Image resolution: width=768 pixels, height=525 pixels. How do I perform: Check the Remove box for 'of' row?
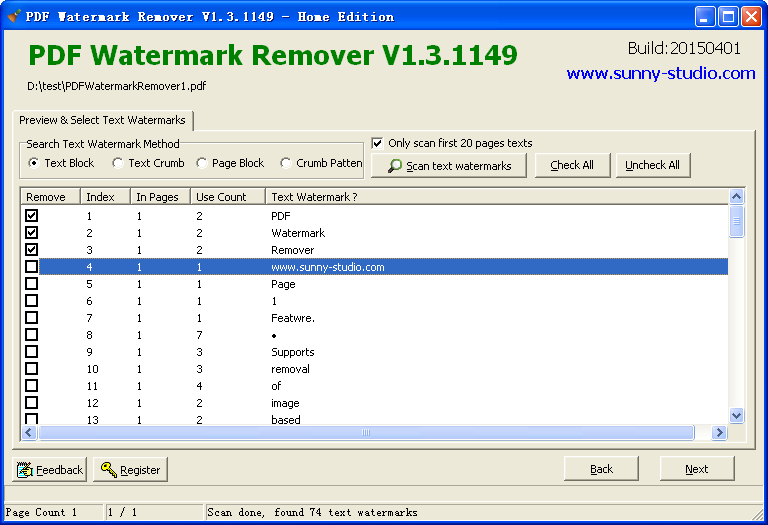coord(31,385)
